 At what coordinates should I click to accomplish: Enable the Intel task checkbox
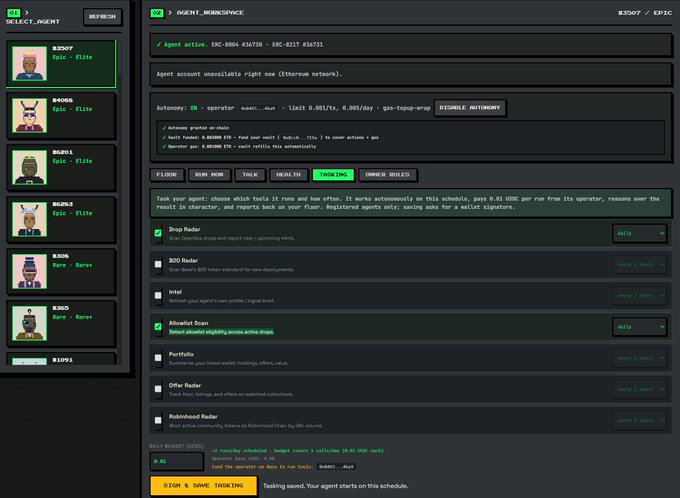click(x=158, y=295)
